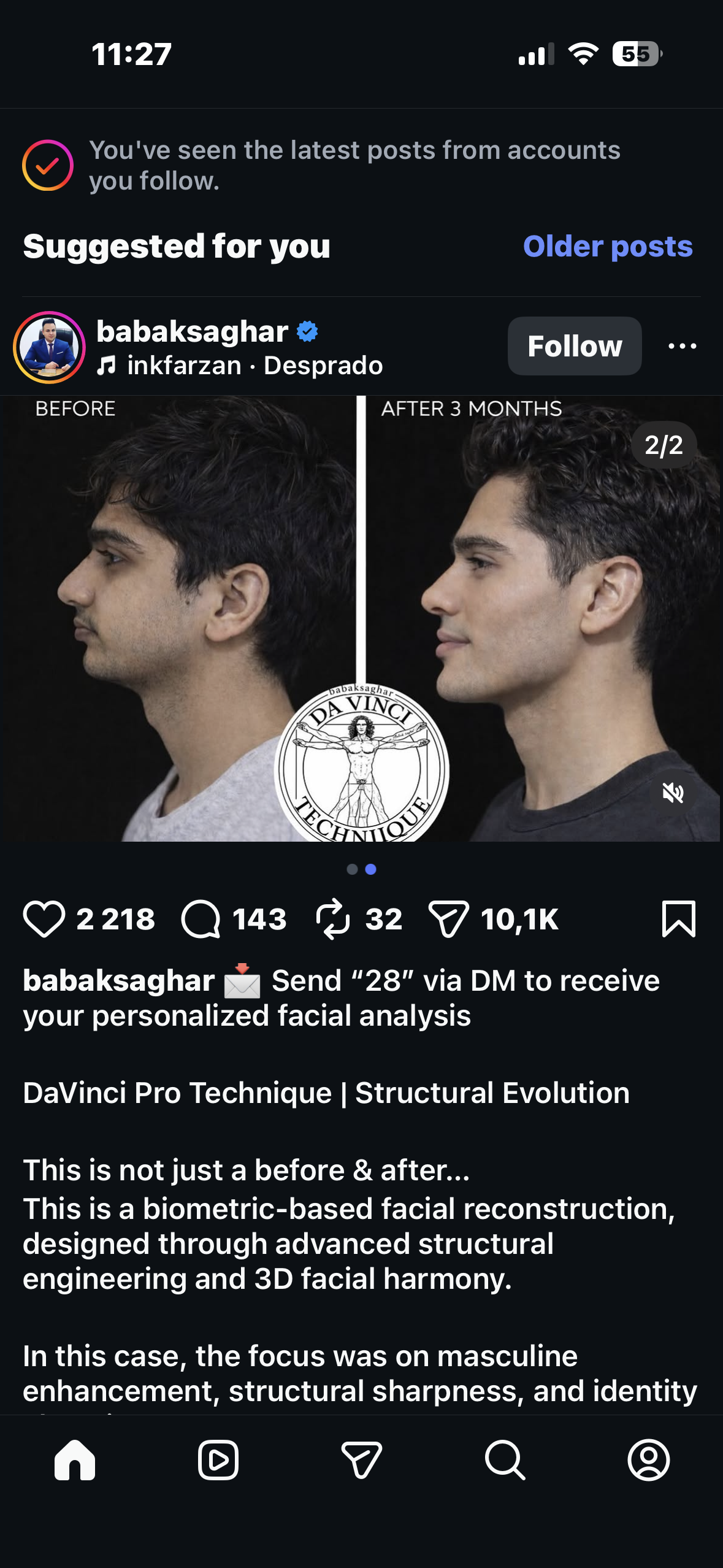
Task: Open comments via speech bubble icon
Action: [201, 919]
